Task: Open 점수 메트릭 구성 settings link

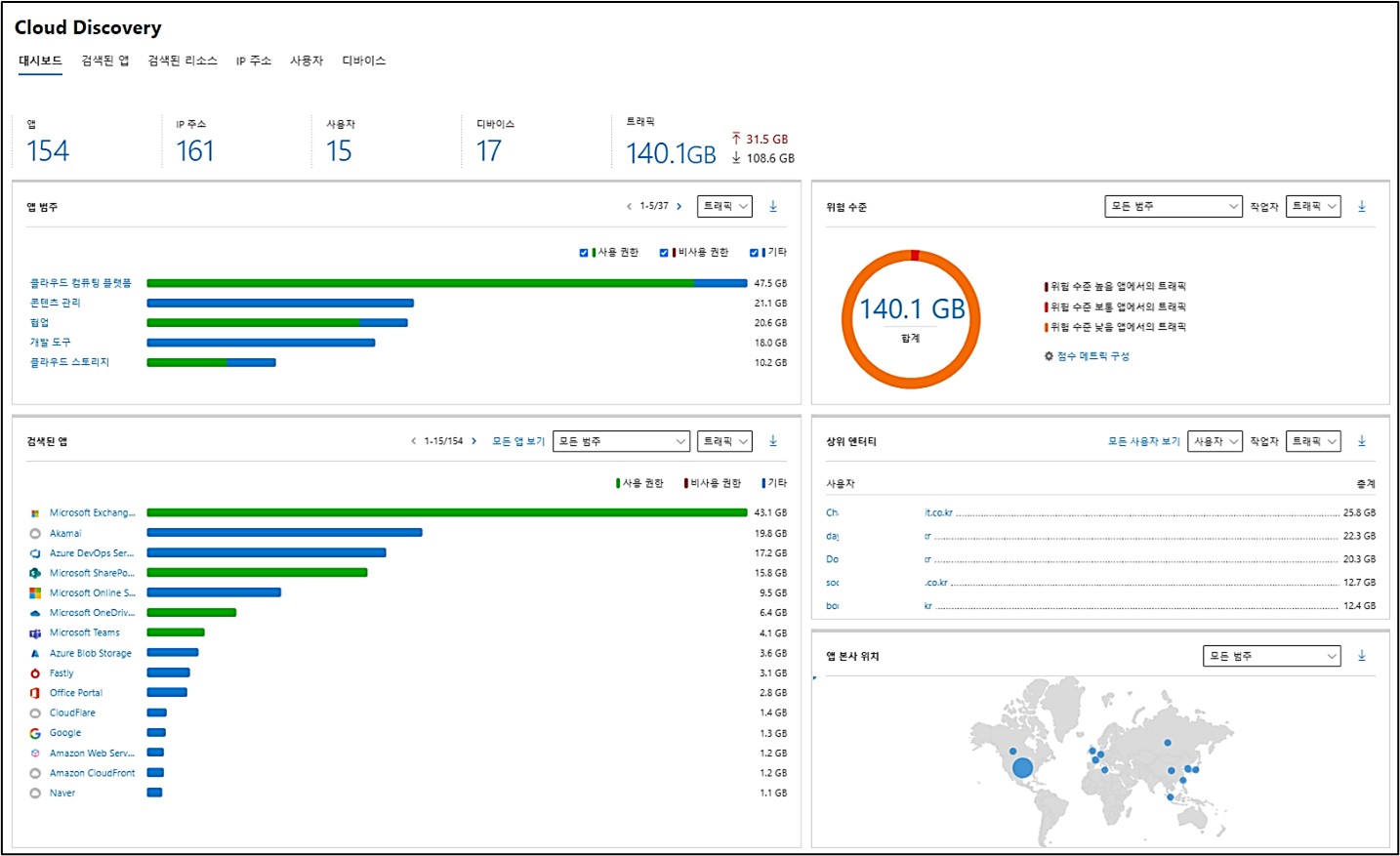Action: pyautogui.click(x=1091, y=356)
